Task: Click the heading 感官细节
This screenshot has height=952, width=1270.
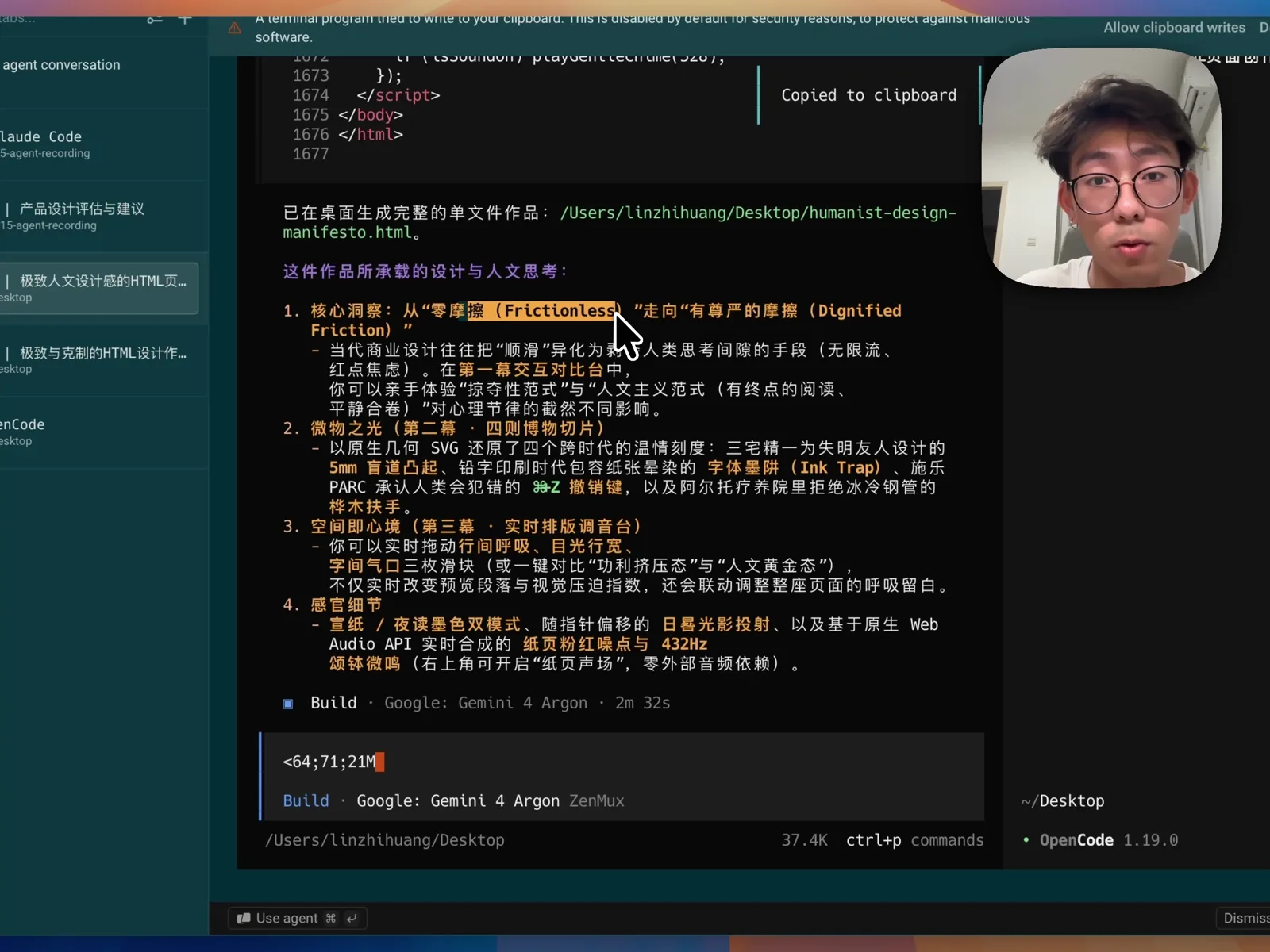Action: pyautogui.click(x=346, y=605)
